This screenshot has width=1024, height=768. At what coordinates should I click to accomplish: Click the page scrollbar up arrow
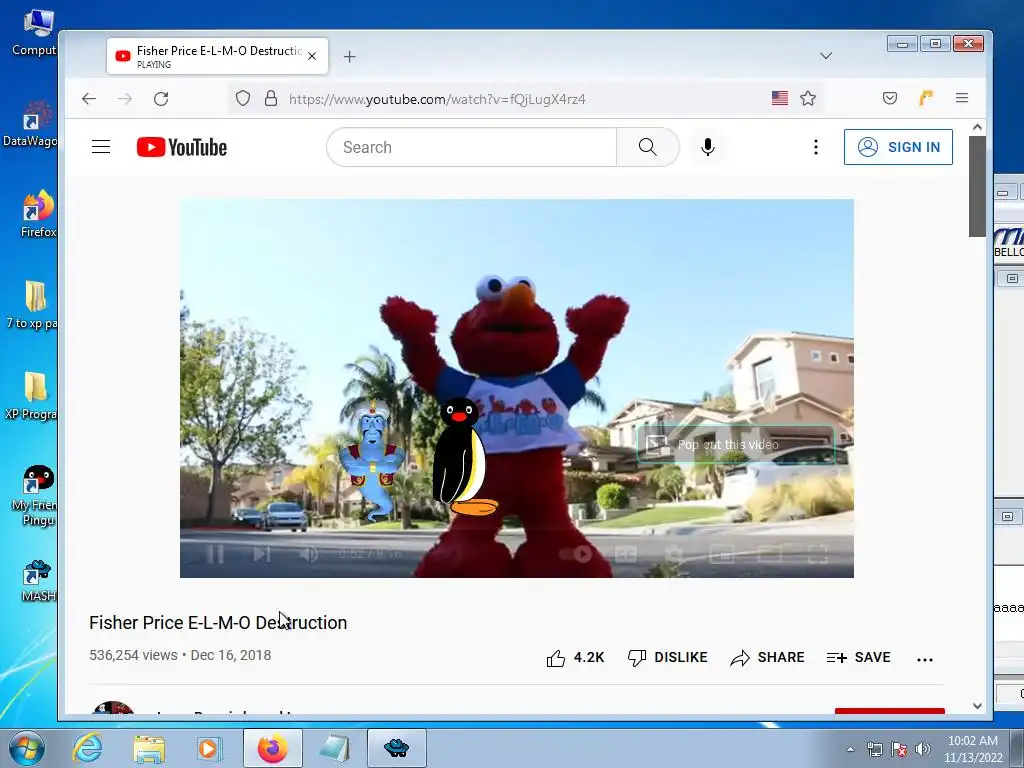click(977, 127)
